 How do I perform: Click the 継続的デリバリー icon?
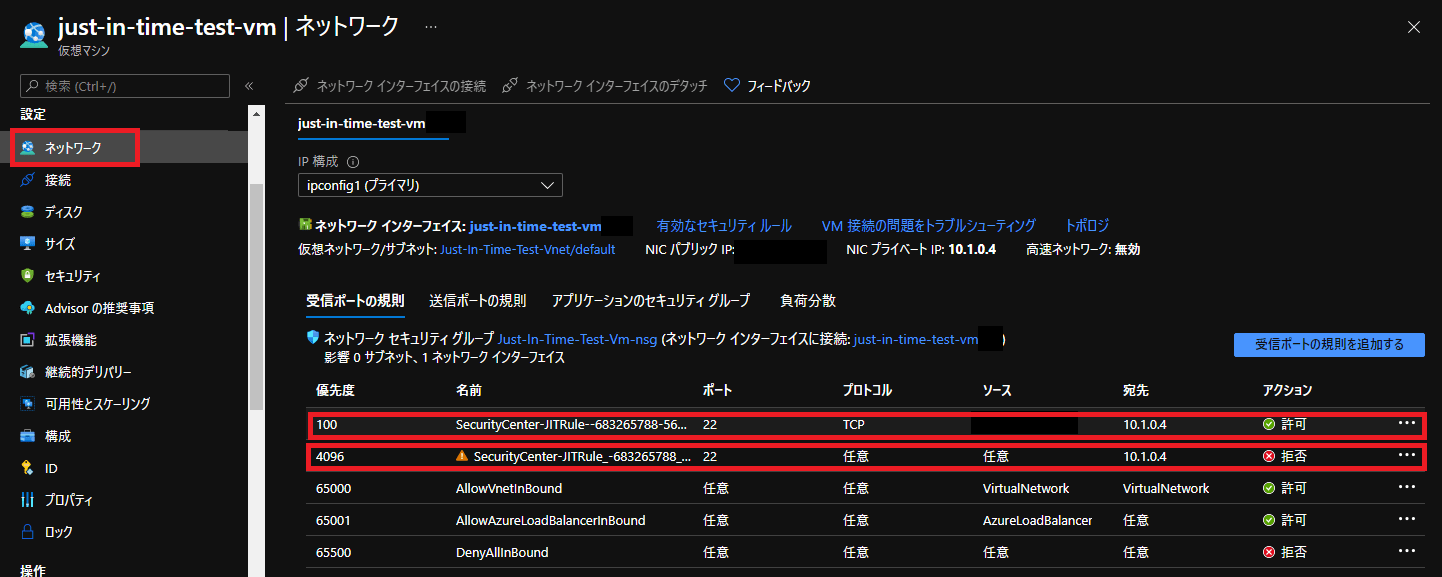click(28, 372)
